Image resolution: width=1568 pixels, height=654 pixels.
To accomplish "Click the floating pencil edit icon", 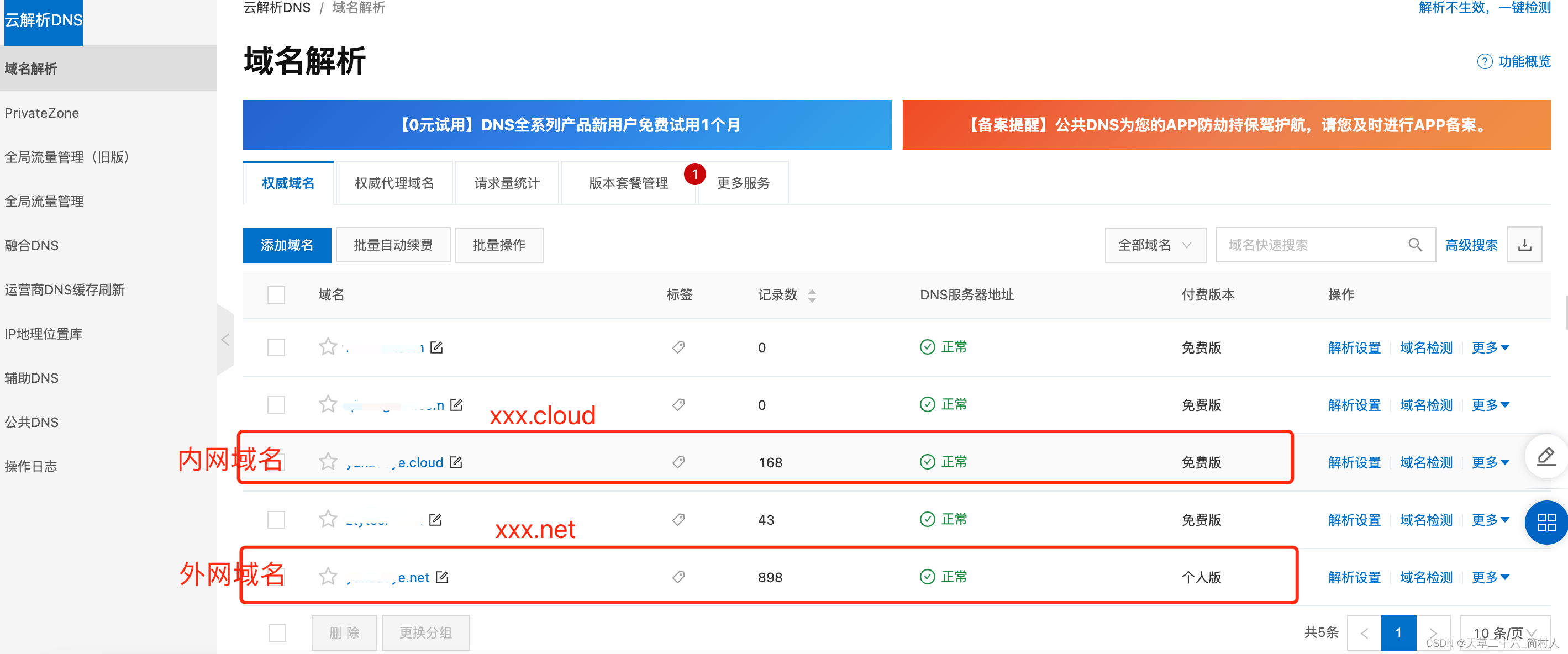I will tap(1546, 456).
